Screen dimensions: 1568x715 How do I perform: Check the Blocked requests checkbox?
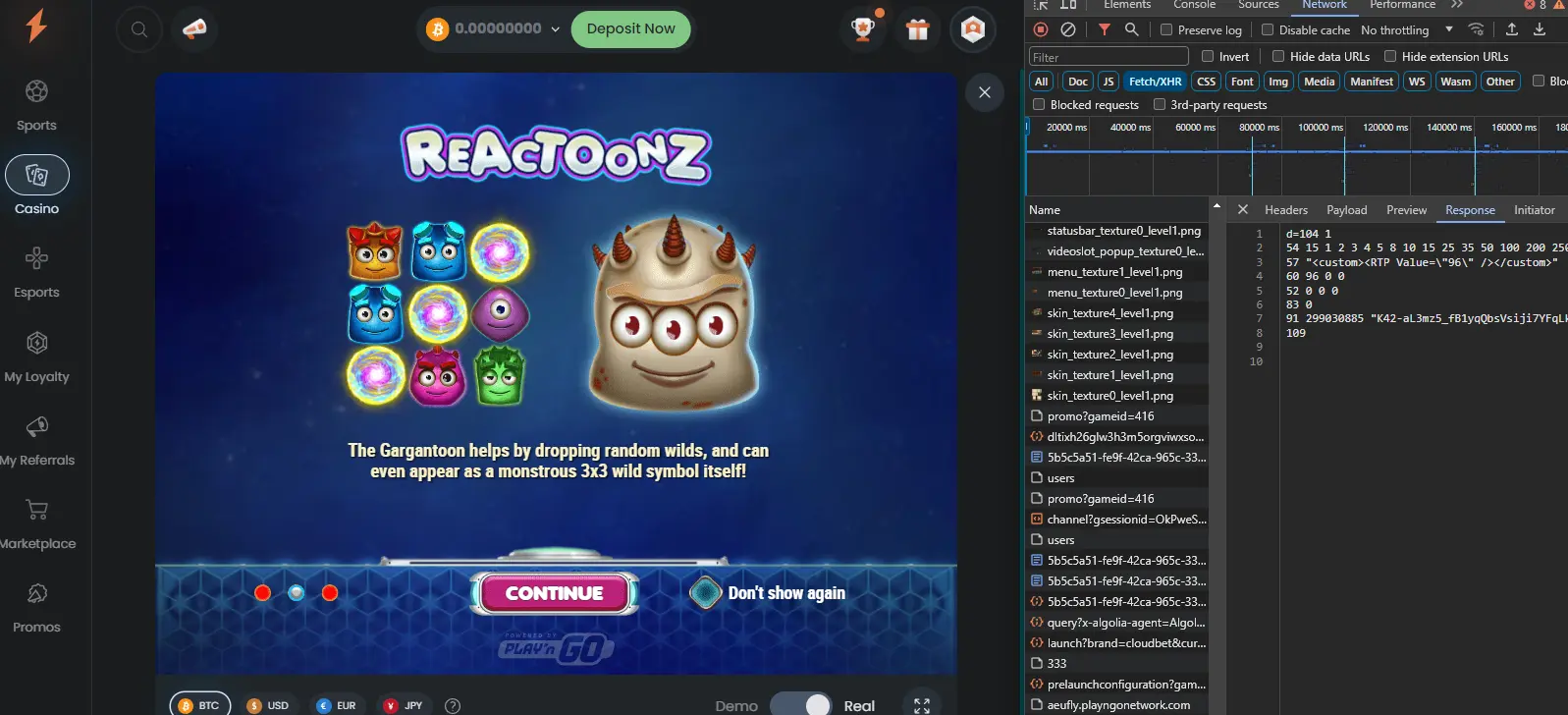(x=1039, y=104)
